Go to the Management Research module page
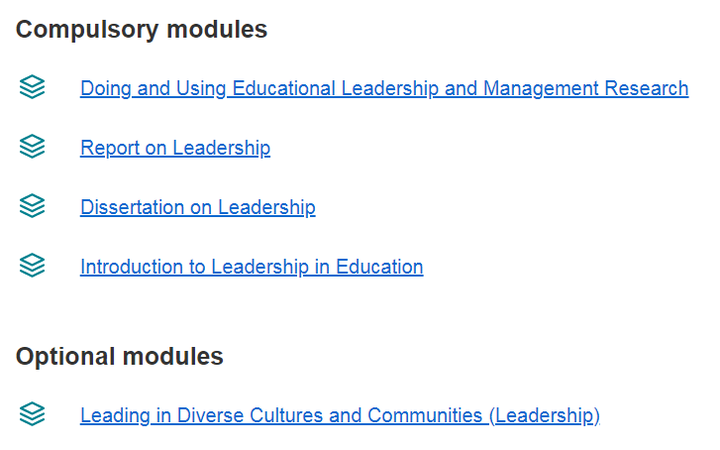 [x=384, y=89]
